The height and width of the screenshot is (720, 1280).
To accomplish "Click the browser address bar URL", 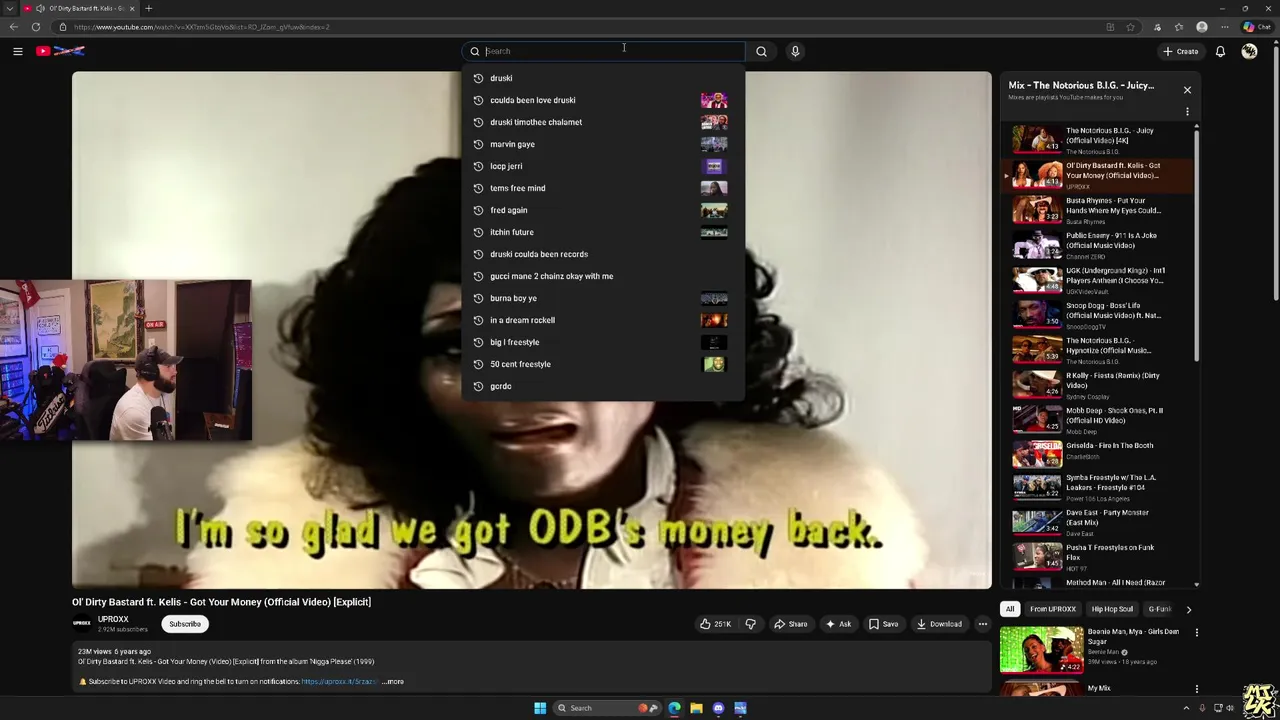I will click(200, 27).
